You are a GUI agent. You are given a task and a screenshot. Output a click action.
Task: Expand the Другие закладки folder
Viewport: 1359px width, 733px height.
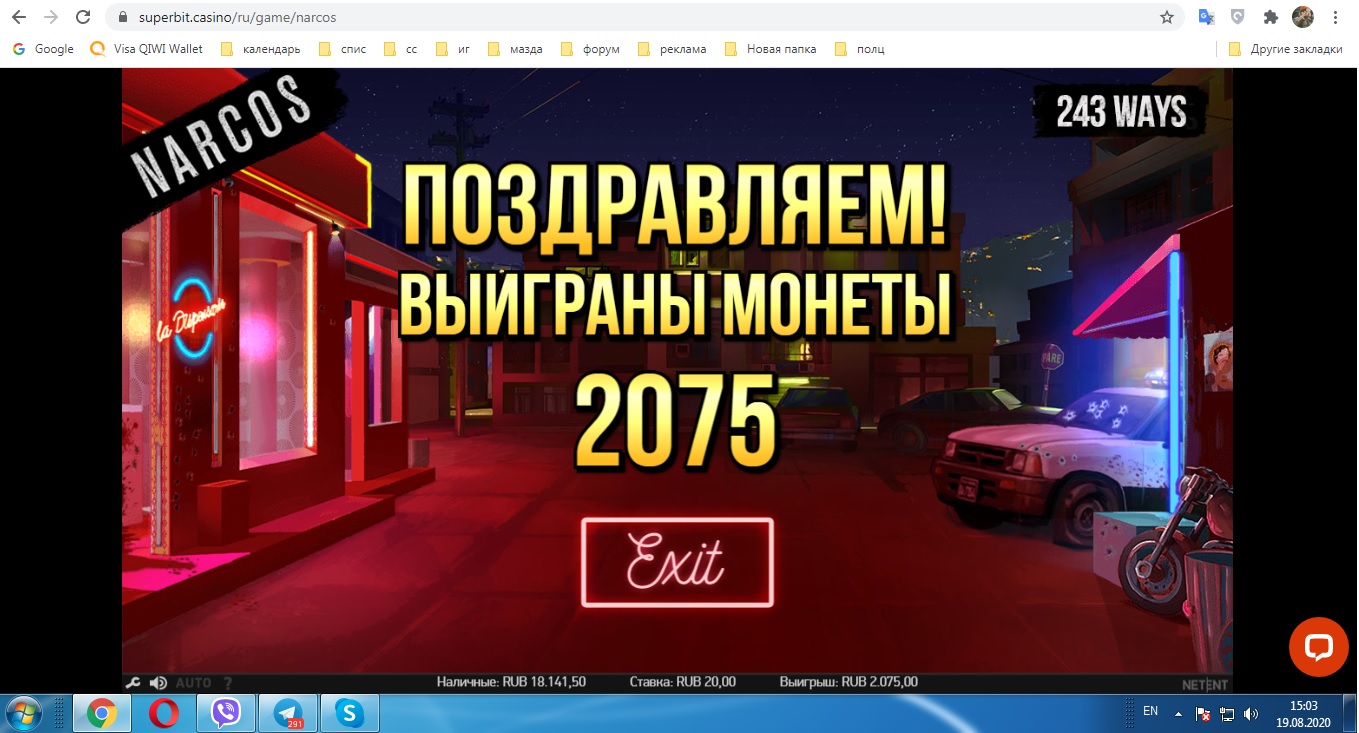tap(1285, 49)
